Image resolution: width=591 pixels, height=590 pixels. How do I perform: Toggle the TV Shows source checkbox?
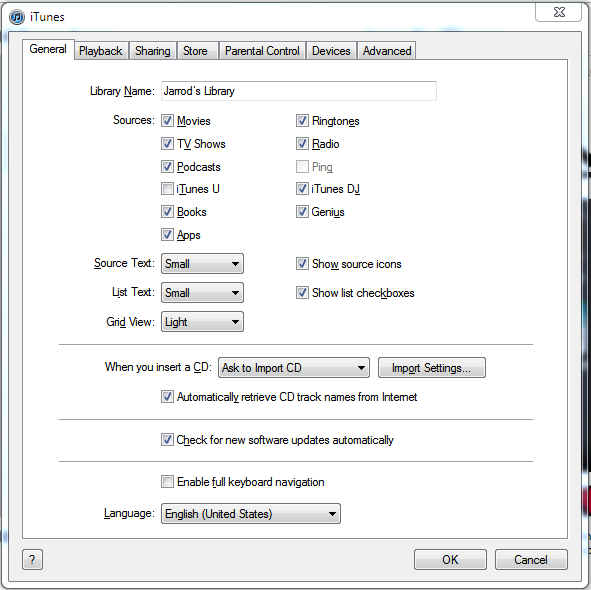pos(167,144)
